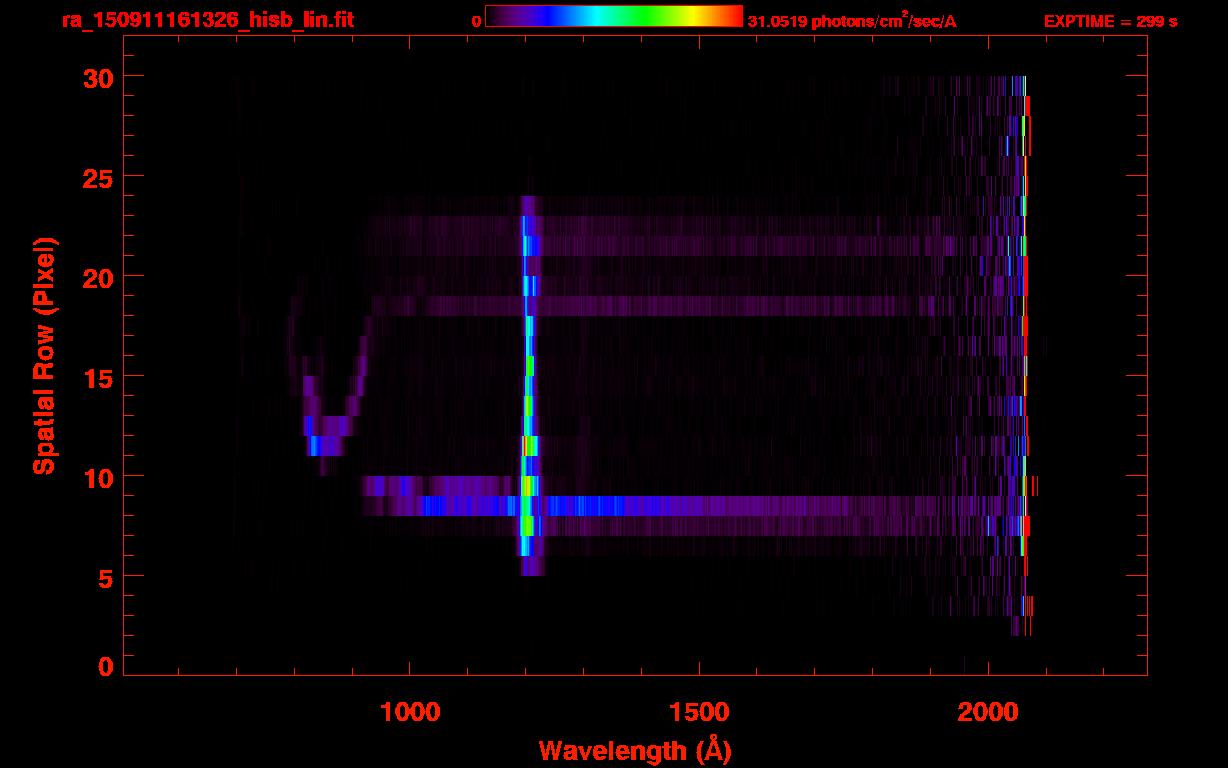Click the y-axis tick label 0
Image resolution: width=1228 pixels, height=768 pixels.
103,667
